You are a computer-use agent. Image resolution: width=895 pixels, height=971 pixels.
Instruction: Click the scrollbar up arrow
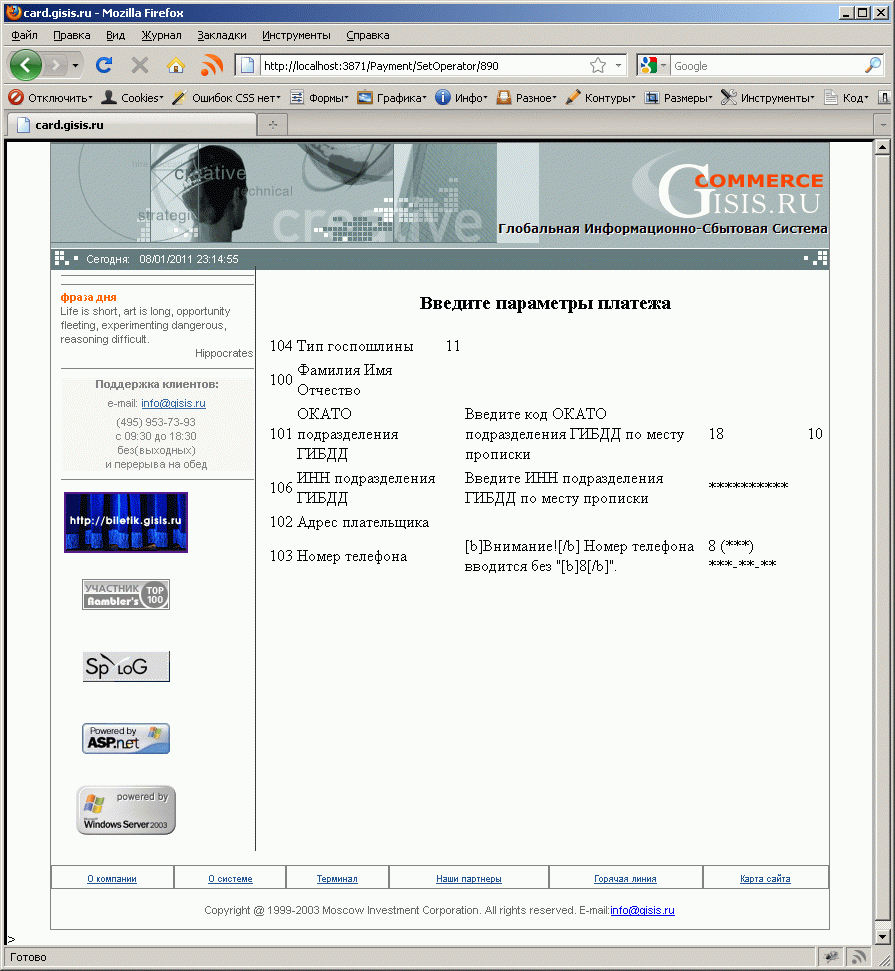coord(883,147)
